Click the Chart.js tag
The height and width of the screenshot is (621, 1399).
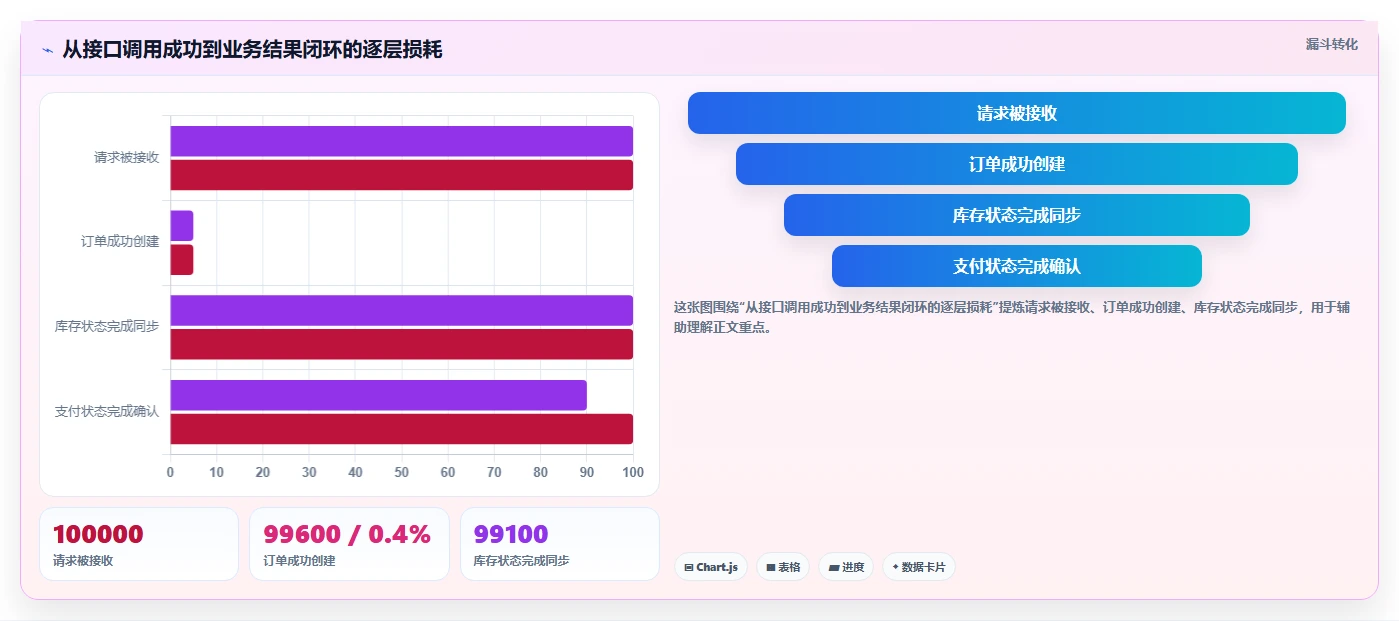[x=711, y=567]
